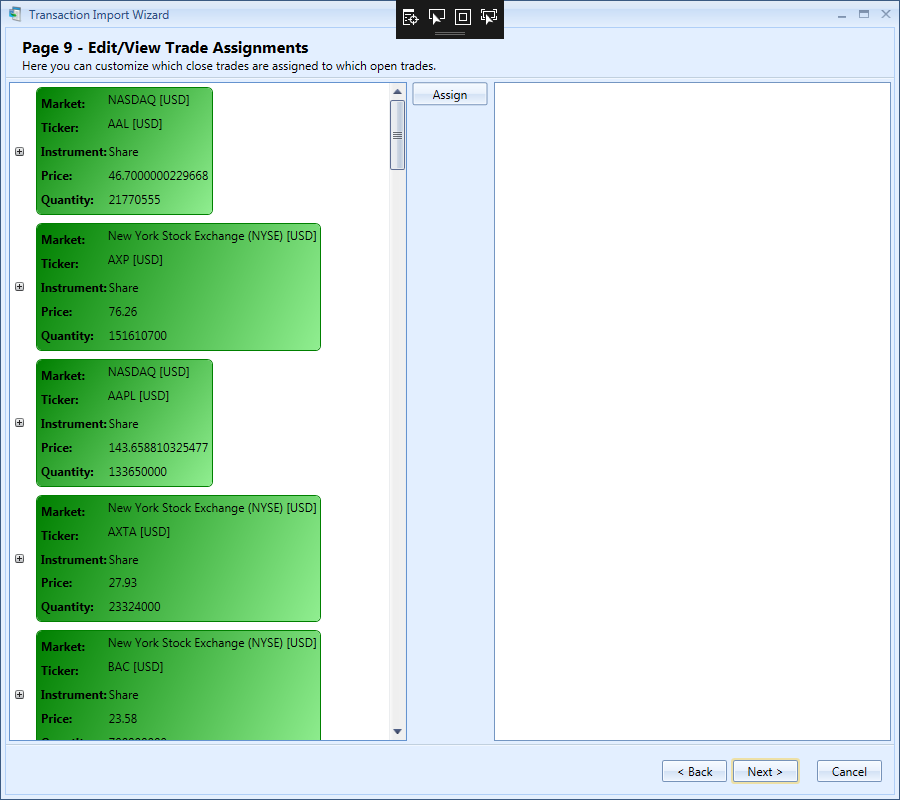Viewport: 900px width, 800px height.
Task: Click the Market value on the AXP card
Action: [x=212, y=236]
